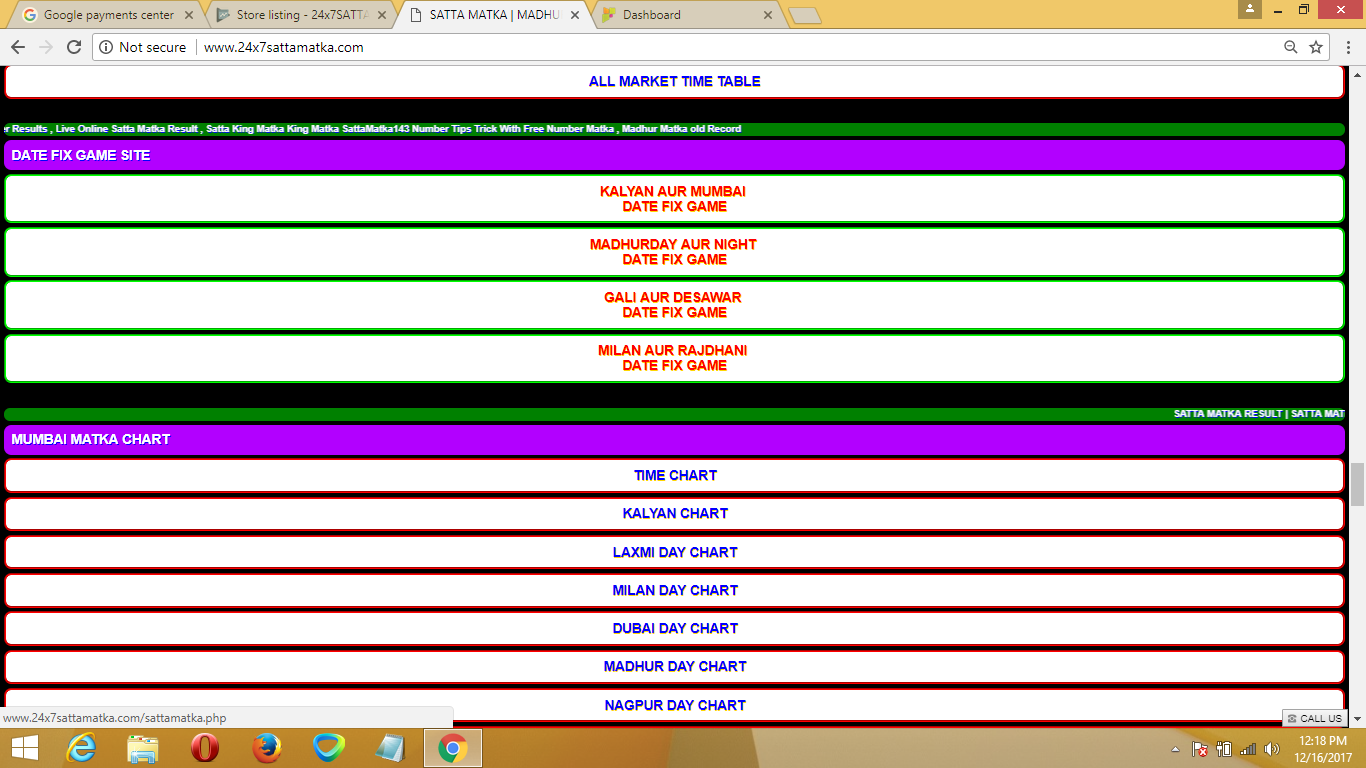Click the page vertical scrollbar thumb
The height and width of the screenshot is (768, 1366).
pyautogui.click(x=1357, y=485)
